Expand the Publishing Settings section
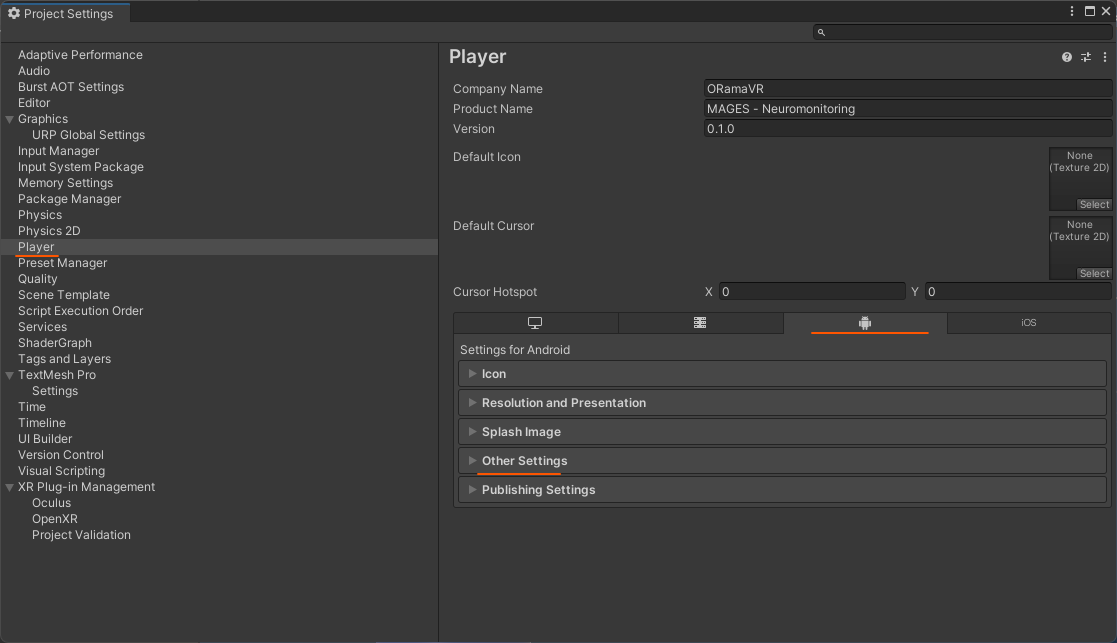 coord(782,490)
